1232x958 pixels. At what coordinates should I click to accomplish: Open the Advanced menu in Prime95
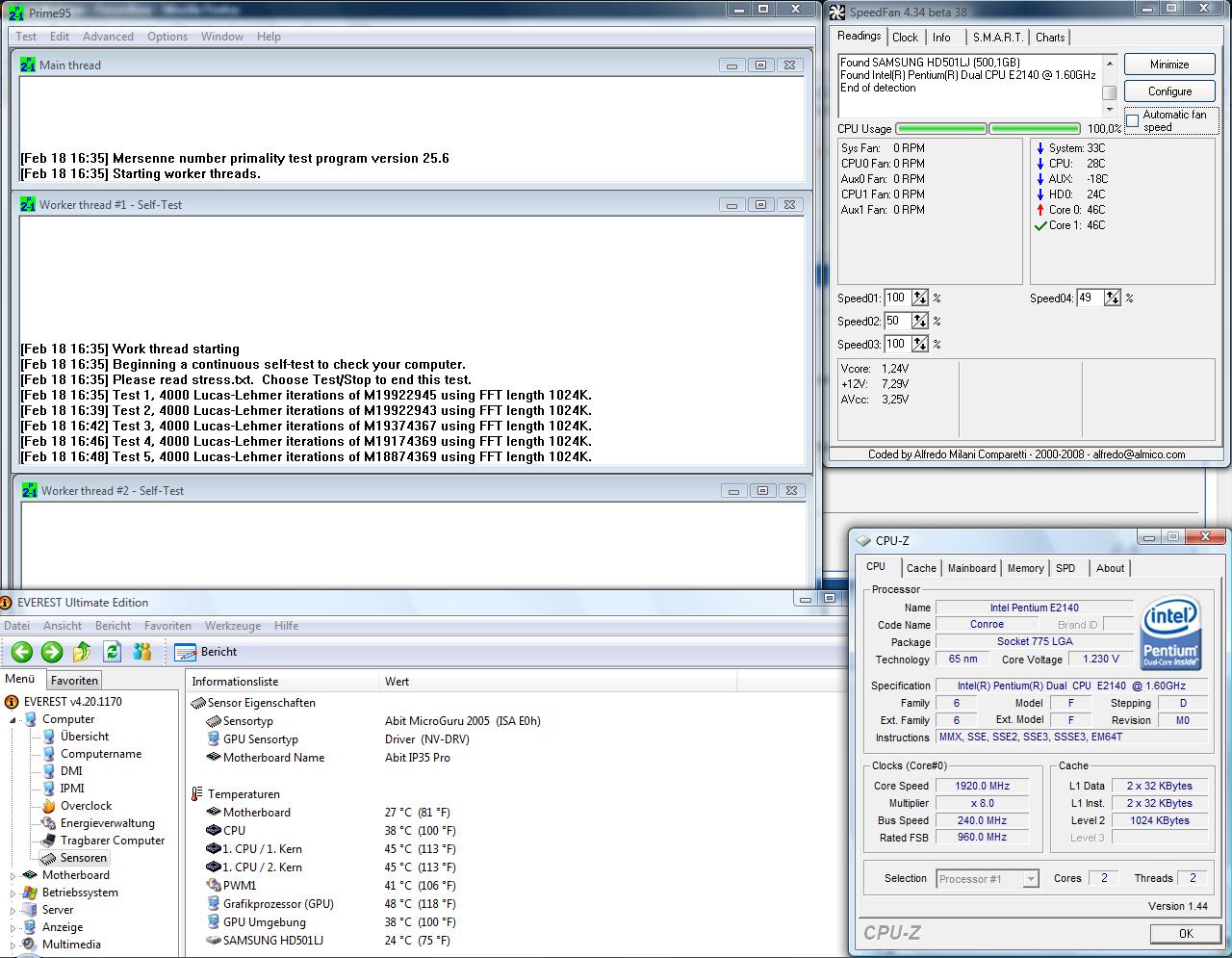[108, 37]
